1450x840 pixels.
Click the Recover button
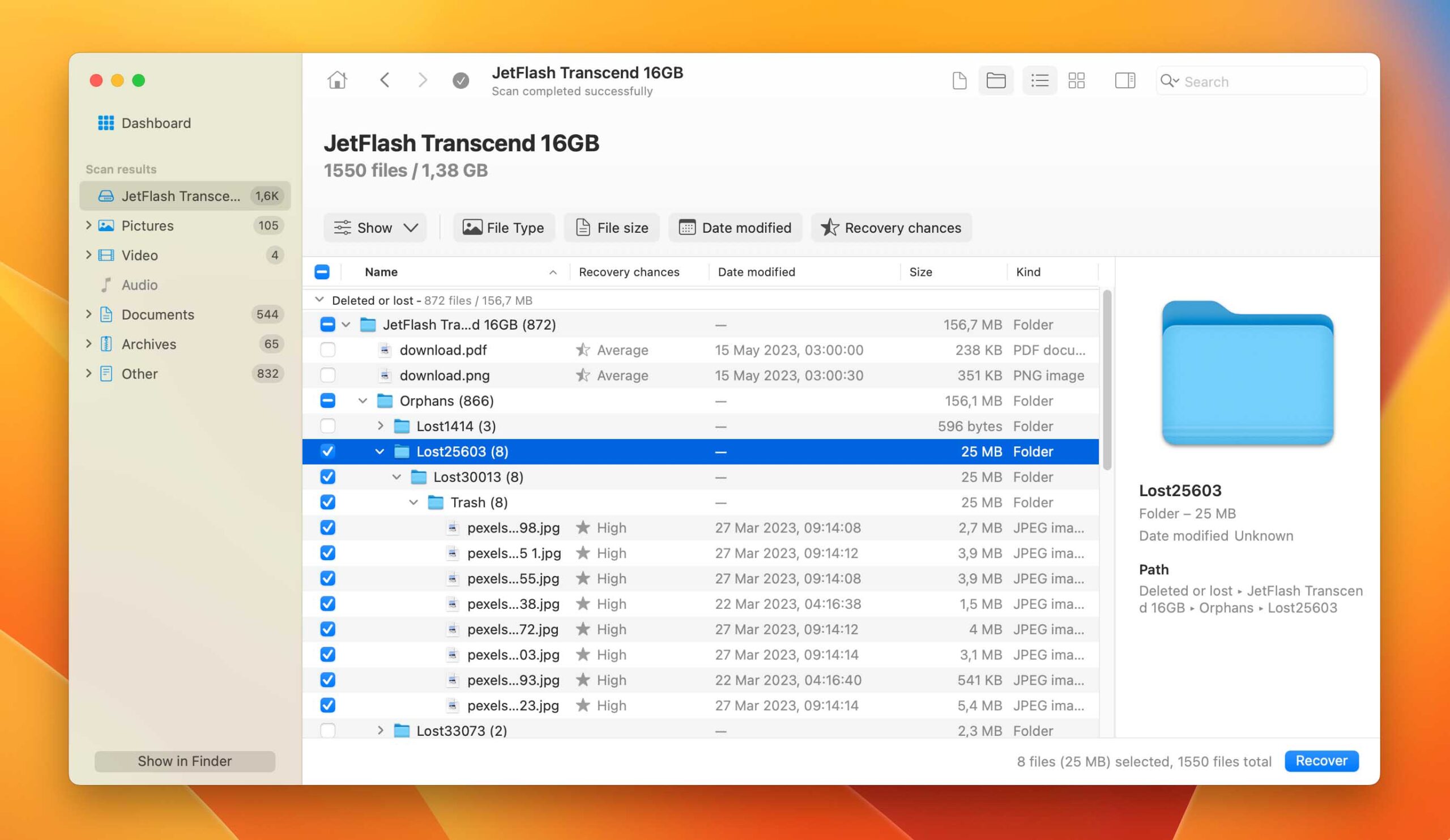[x=1321, y=761]
